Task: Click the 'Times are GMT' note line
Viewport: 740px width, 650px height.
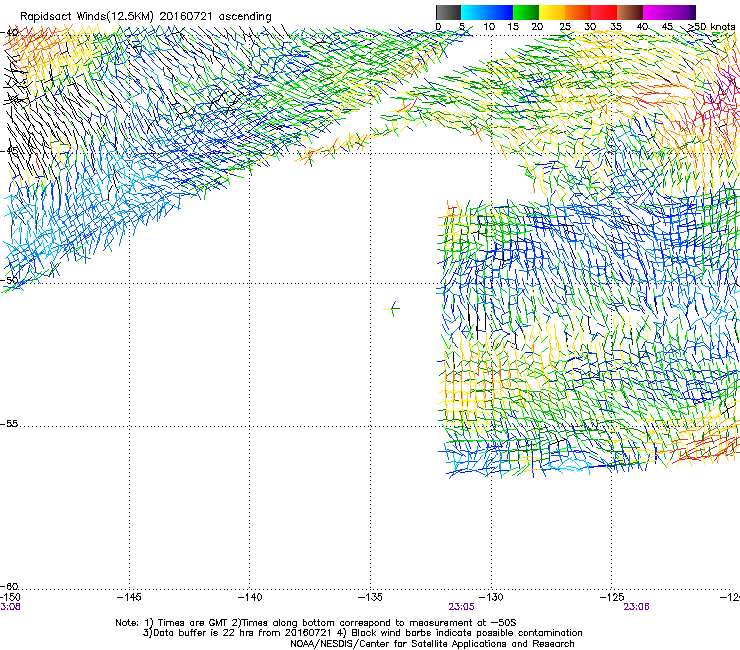Action: tap(316, 623)
